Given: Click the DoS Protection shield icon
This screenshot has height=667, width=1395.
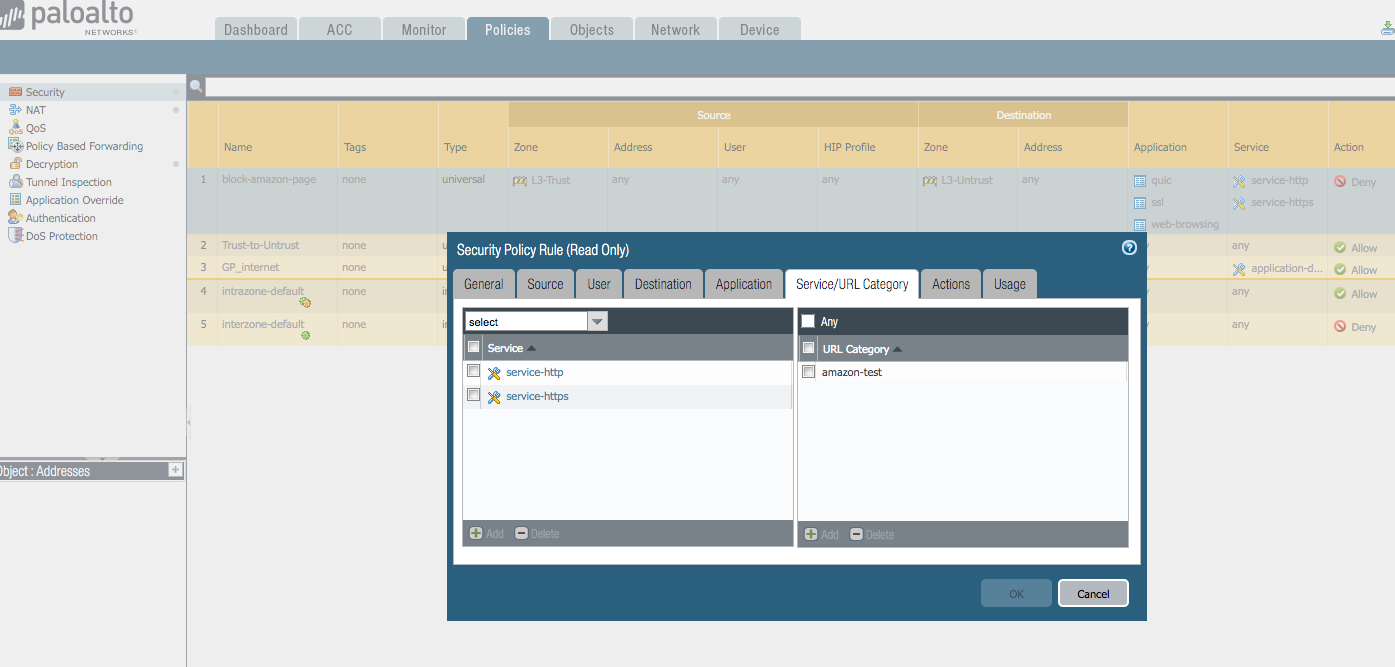Looking at the screenshot, I should pyautogui.click(x=15, y=236).
